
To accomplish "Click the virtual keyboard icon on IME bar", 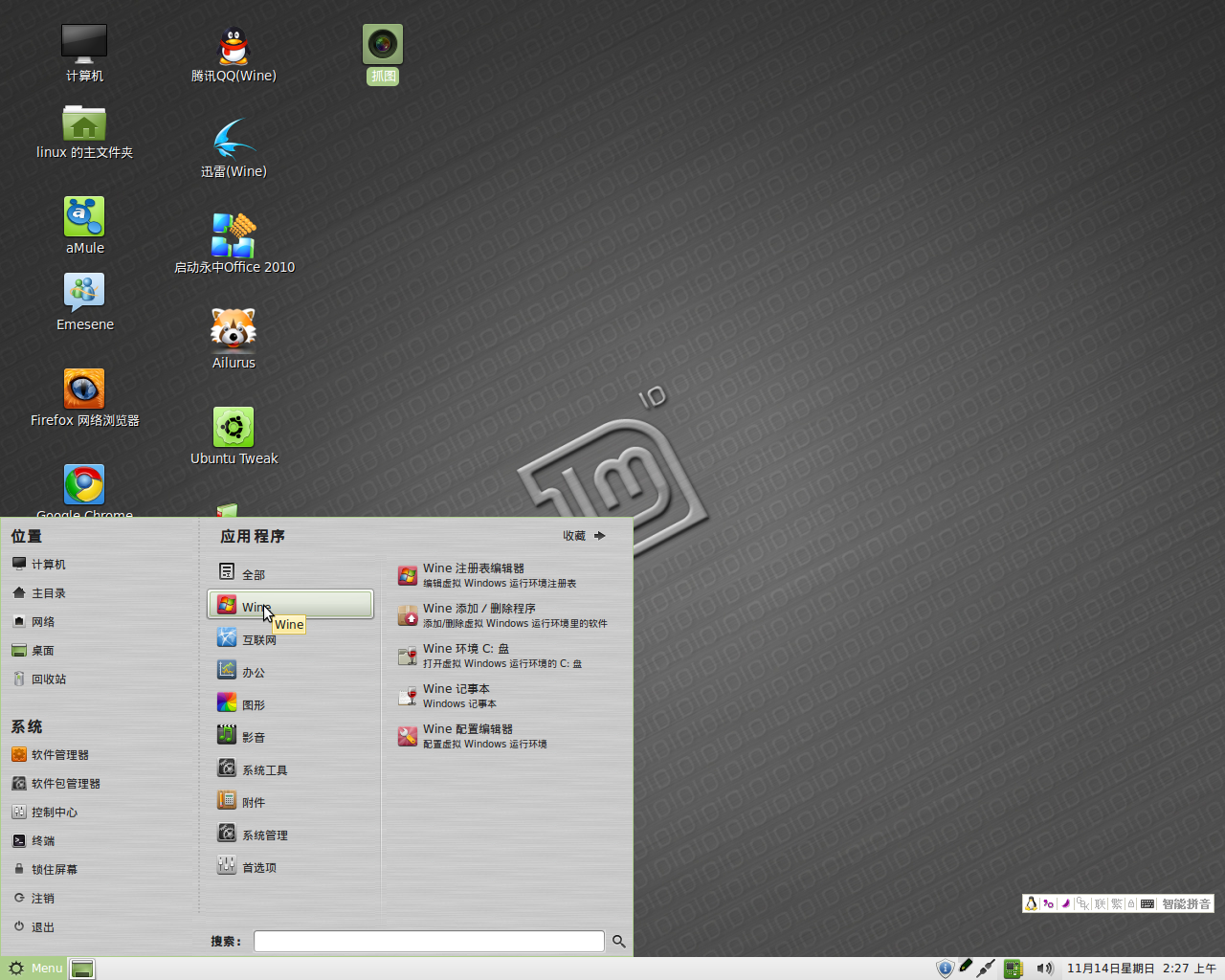I will tap(1147, 903).
